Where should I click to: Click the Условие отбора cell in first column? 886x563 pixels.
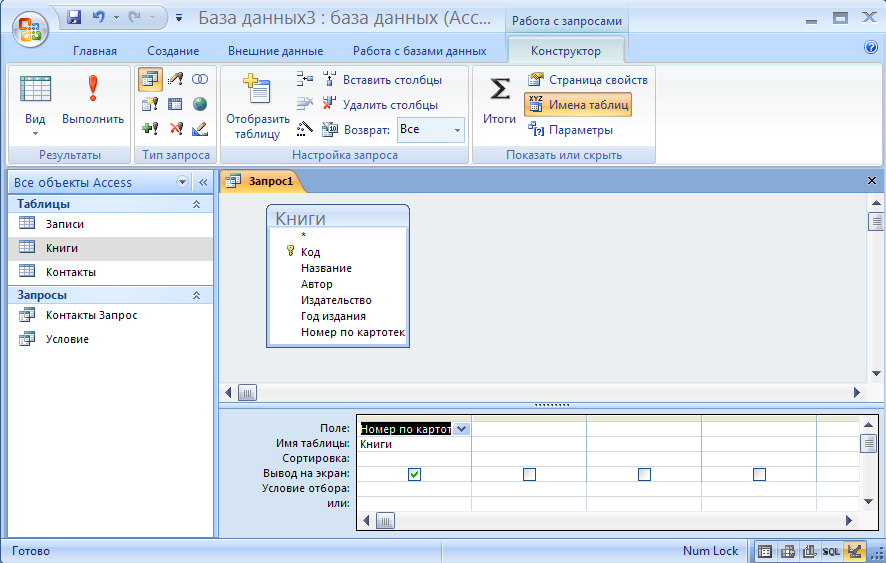point(414,488)
